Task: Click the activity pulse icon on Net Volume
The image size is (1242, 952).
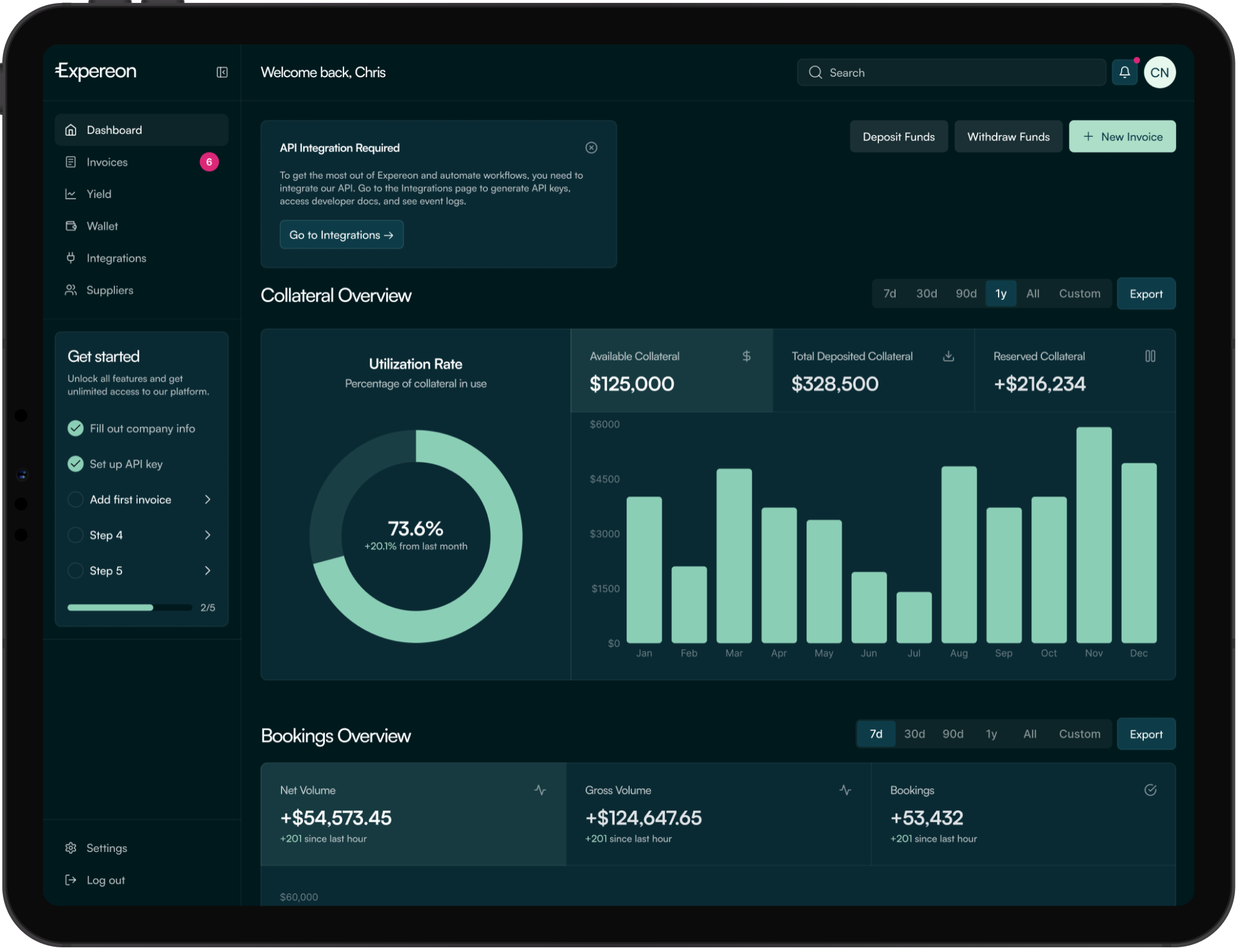Action: tap(540, 790)
